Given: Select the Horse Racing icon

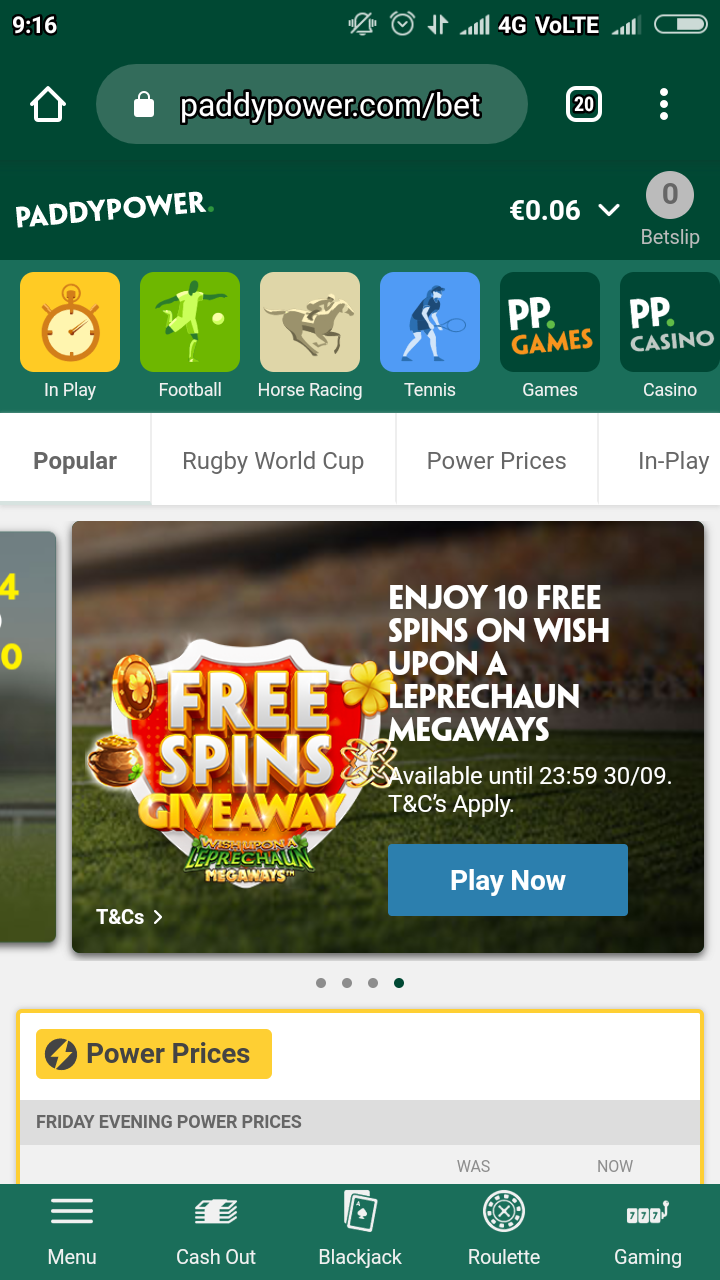Looking at the screenshot, I should (x=310, y=322).
